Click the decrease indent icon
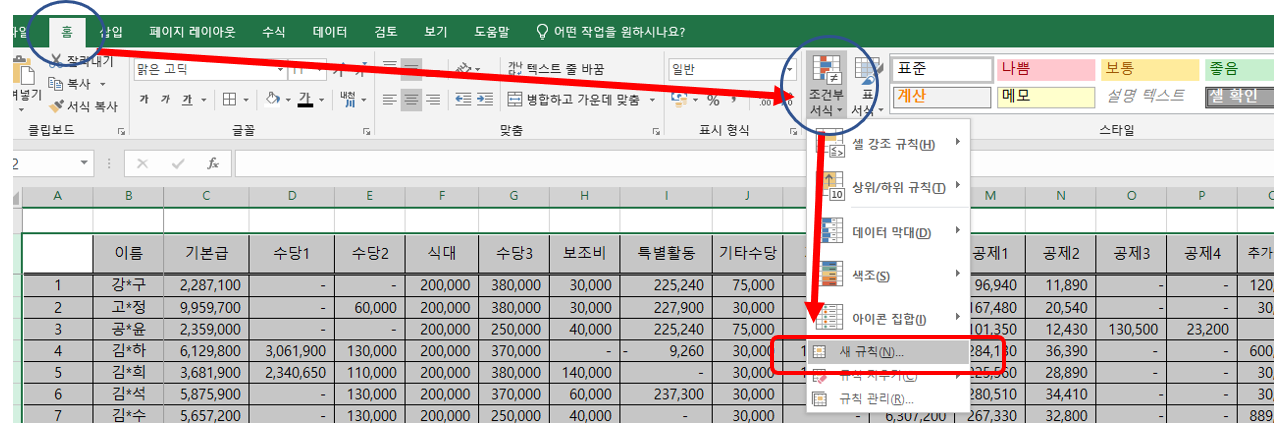This screenshot has height=430, width=1287. point(463,99)
